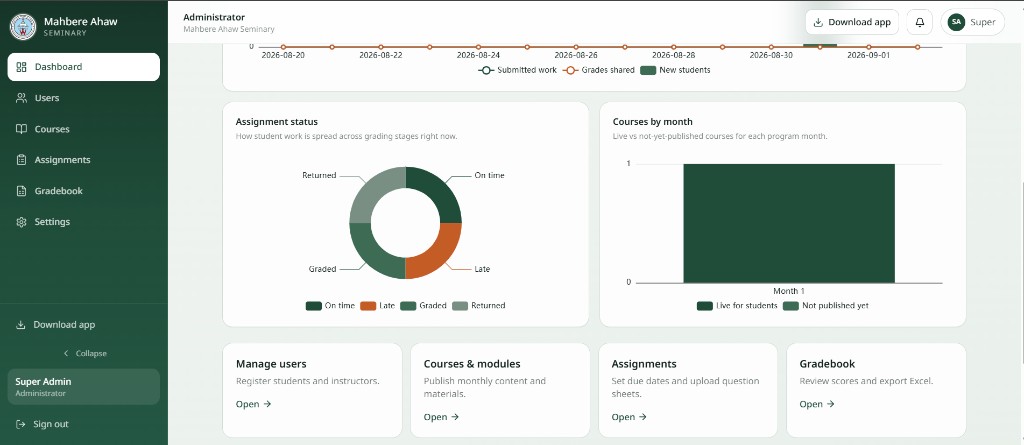Viewport: 1024px width, 445px height.
Task: Click the sidebar Download app arrow icon
Action: coord(21,325)
